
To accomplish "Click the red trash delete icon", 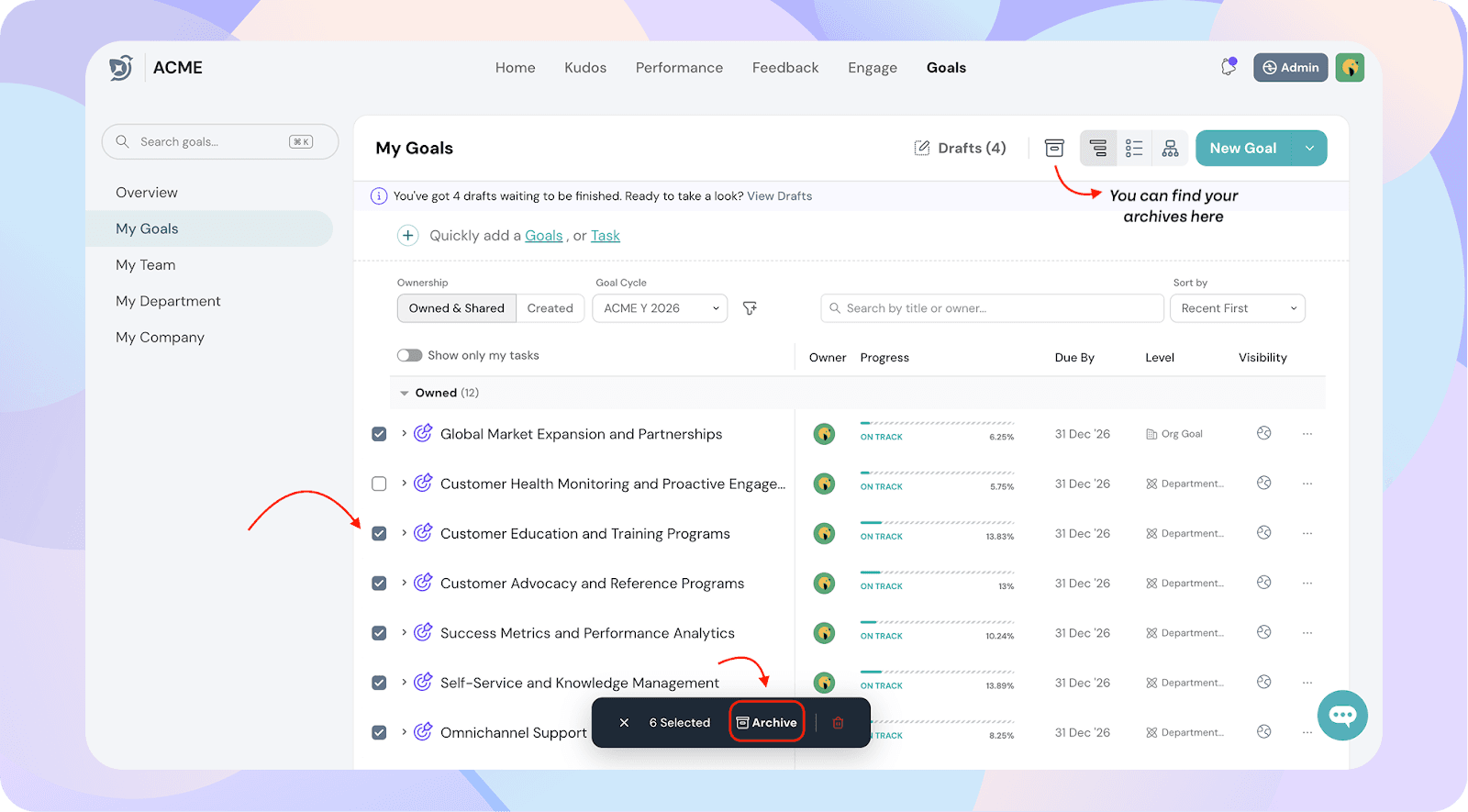I will click(x=838, y=723).
